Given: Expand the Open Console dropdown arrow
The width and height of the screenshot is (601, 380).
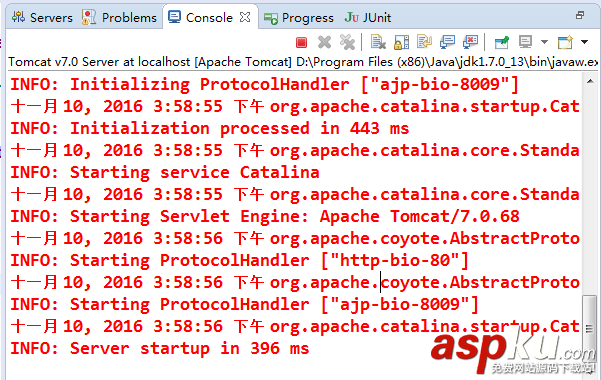Looking at the screenshot, I should pyautogui.click(x=584, y=42).
